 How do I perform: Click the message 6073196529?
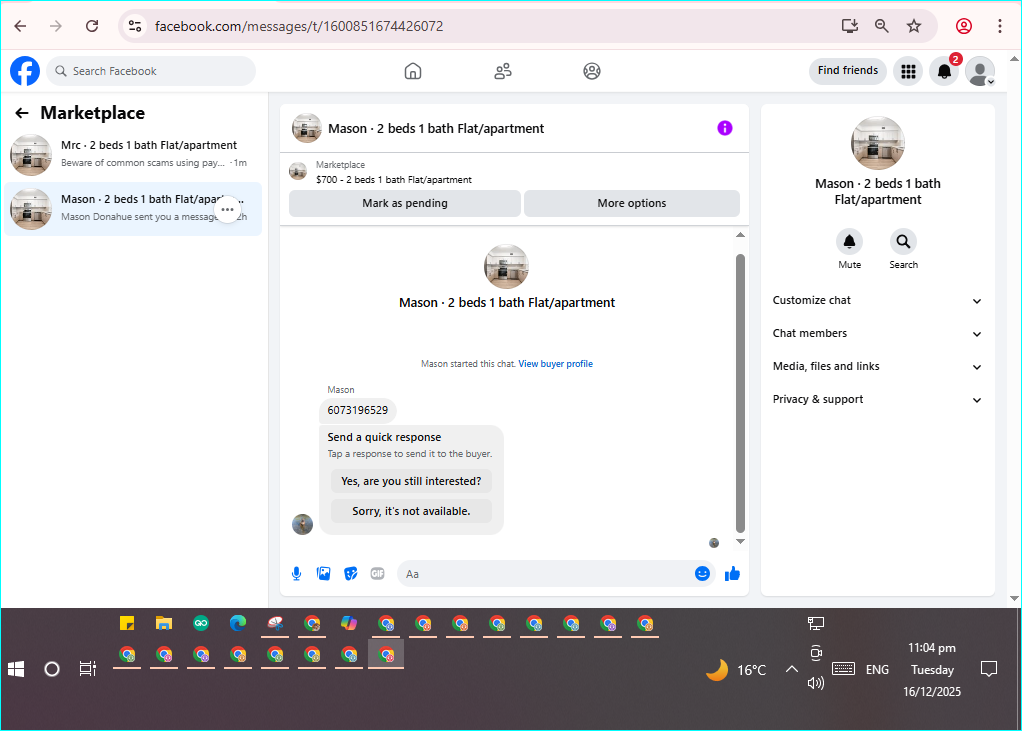(x=358, y=410)
